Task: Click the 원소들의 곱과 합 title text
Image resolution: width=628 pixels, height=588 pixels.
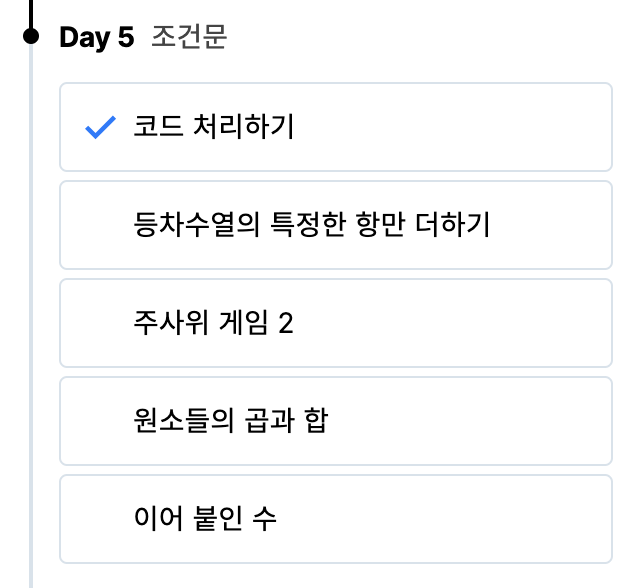Action: click(230, 421)
